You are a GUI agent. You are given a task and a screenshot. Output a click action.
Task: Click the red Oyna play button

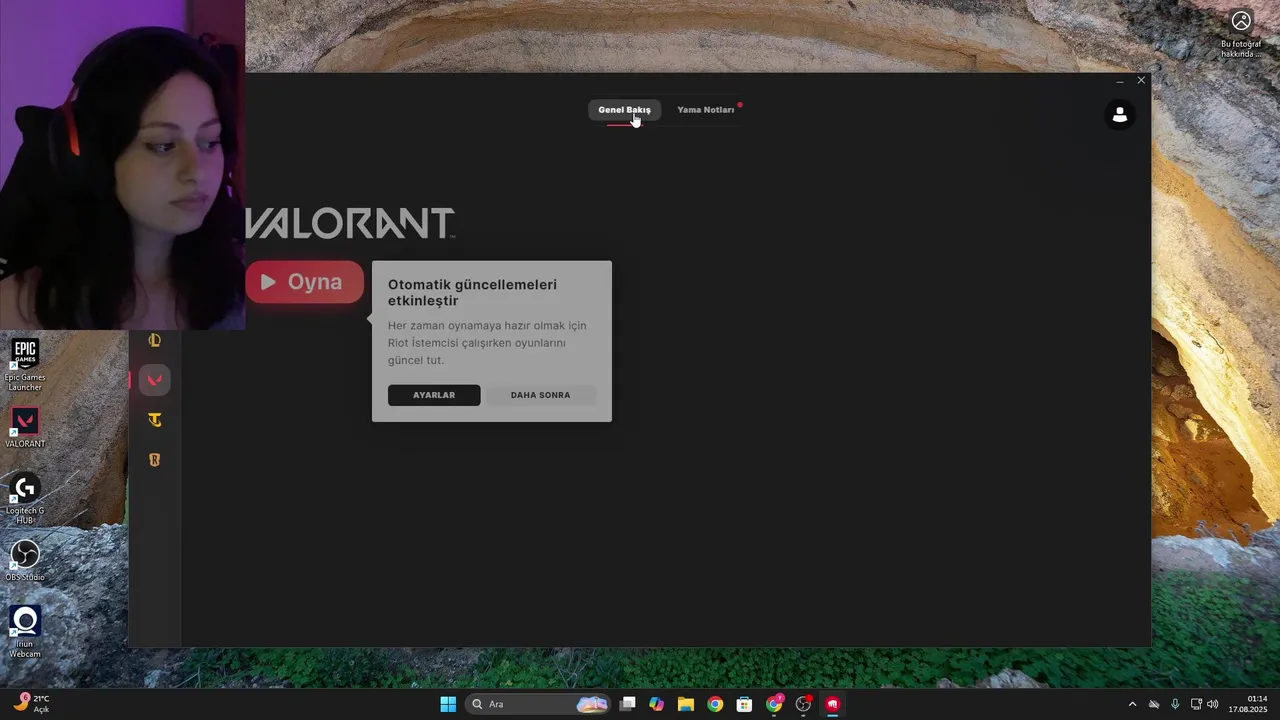(305, 282)
